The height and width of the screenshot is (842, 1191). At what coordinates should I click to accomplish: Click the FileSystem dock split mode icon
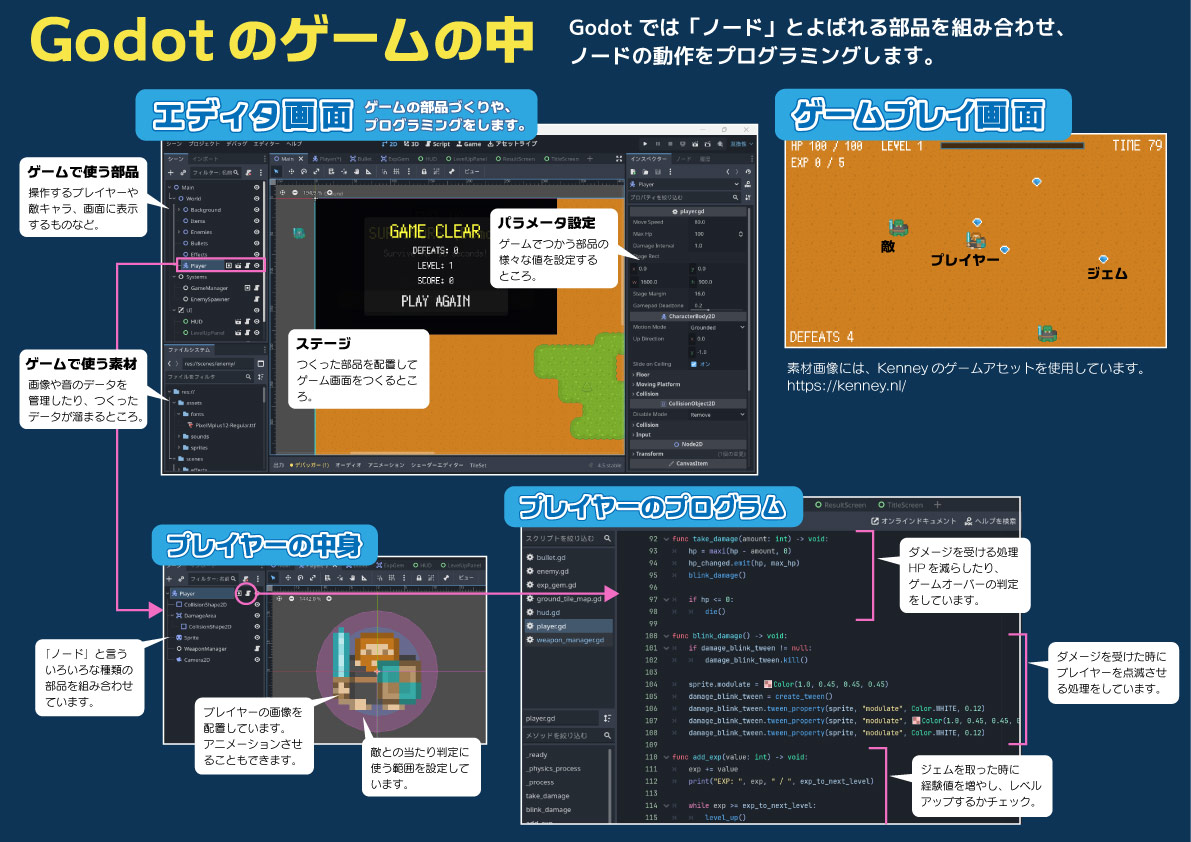pyautogui.click(x=261, y=364)
